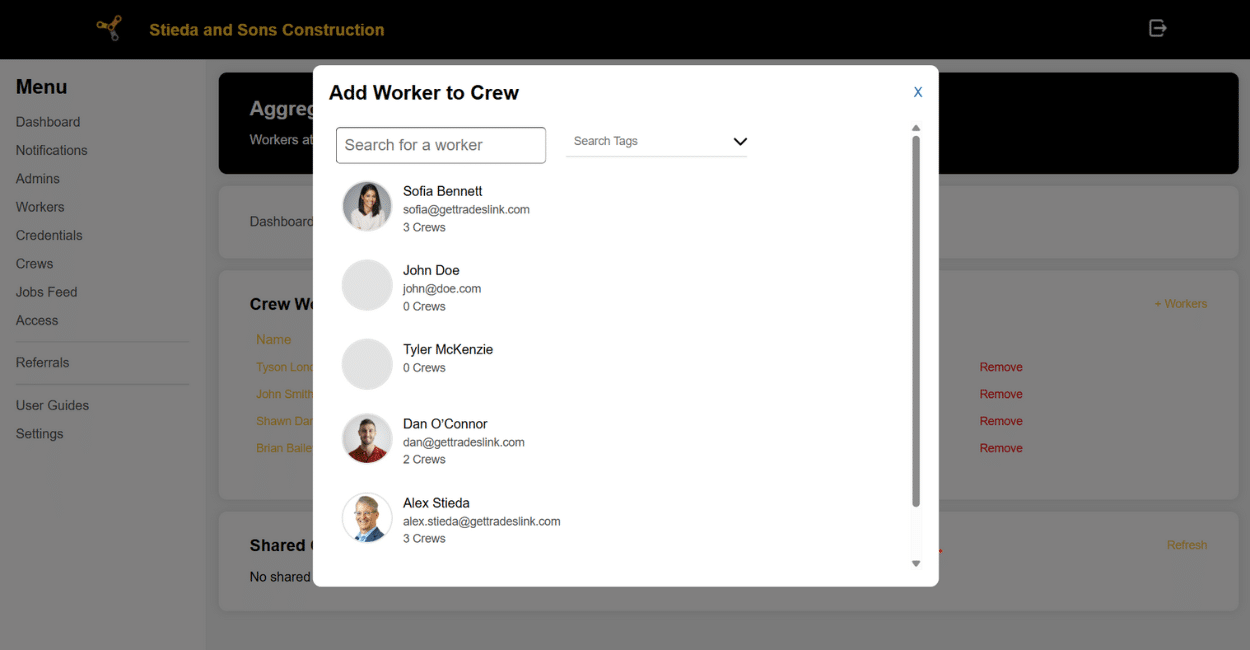Image resolution: width=1250 pixels, height=650 pixels.
Task: Click Dan O'Connor's 2 Crews label
Action: [x=424, y=460]
